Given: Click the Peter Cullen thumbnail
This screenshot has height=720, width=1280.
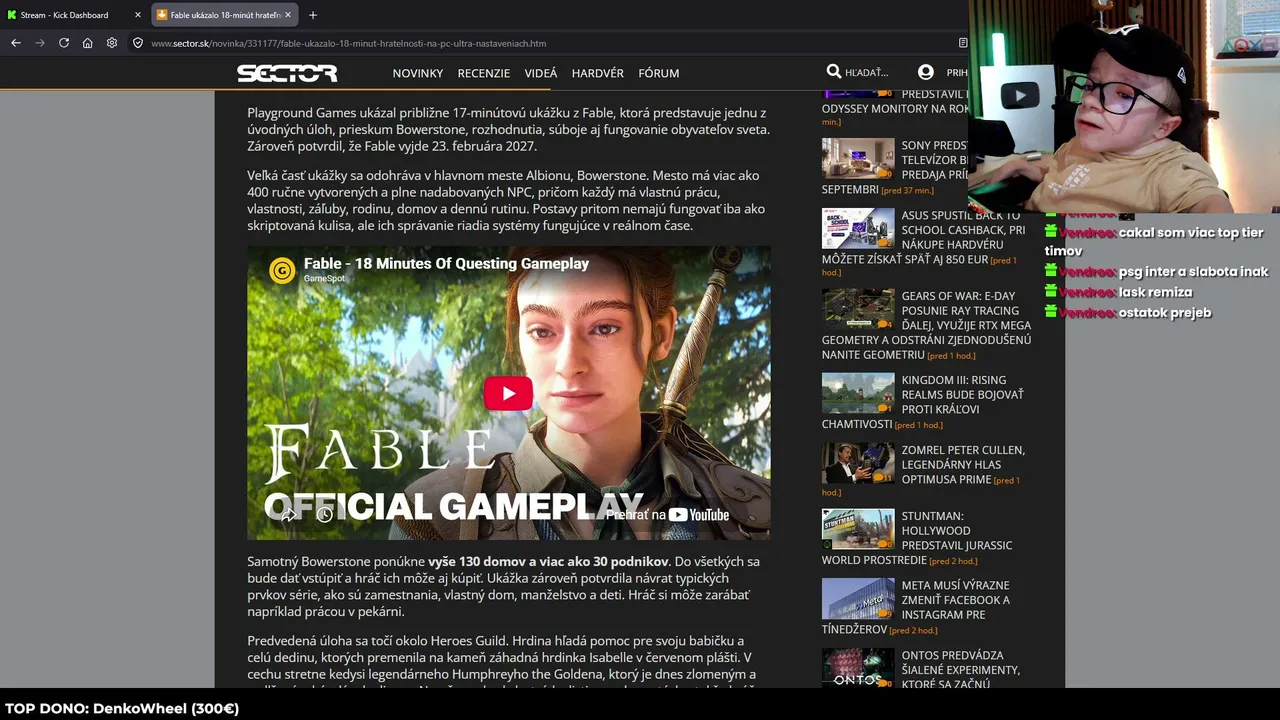Looking at the screenshot, I should click(858, 463).
